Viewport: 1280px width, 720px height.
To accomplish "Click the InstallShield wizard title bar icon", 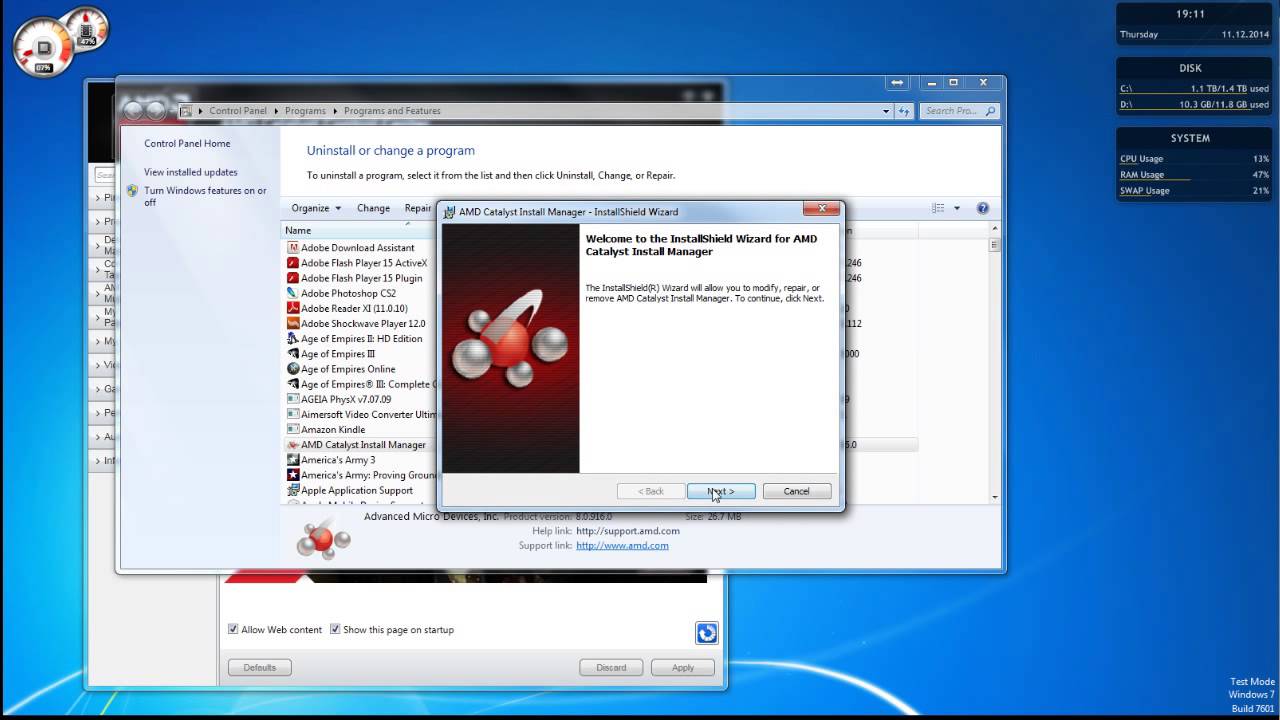I will [450, 212].
